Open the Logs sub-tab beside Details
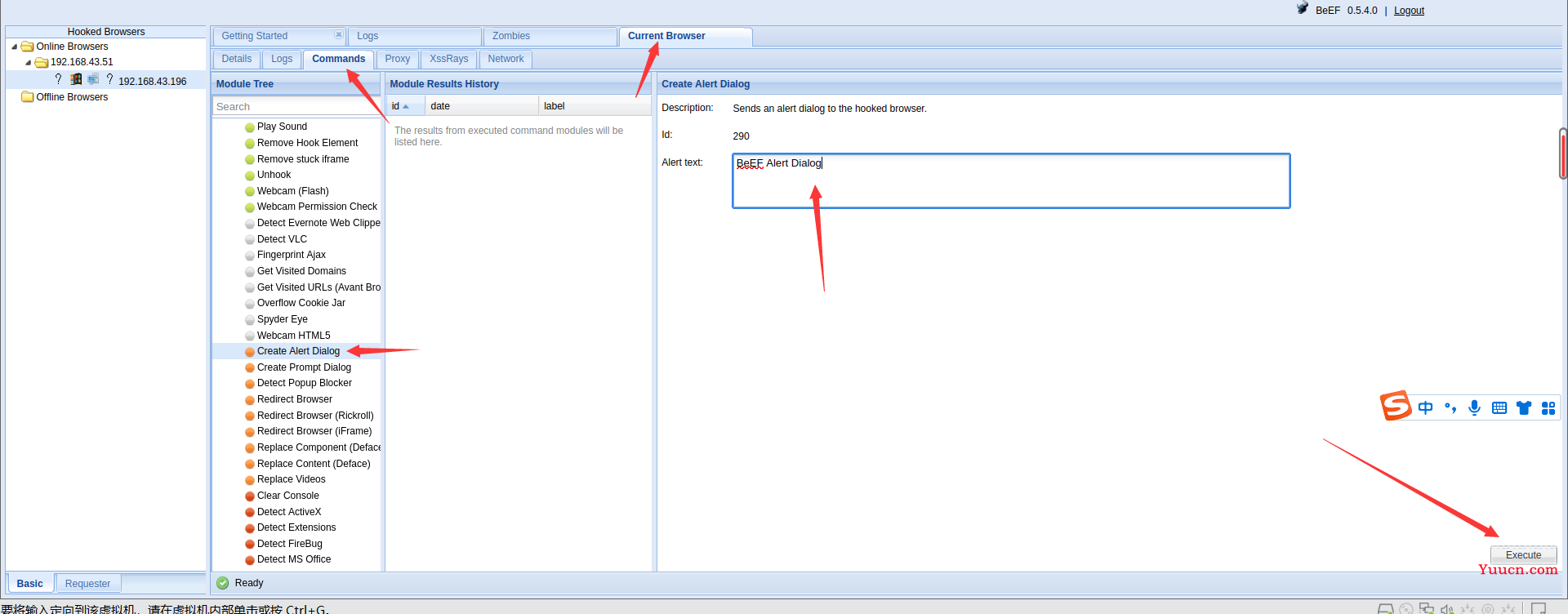The height and width of the screenshot is (614, 1568). pos(282,59)
